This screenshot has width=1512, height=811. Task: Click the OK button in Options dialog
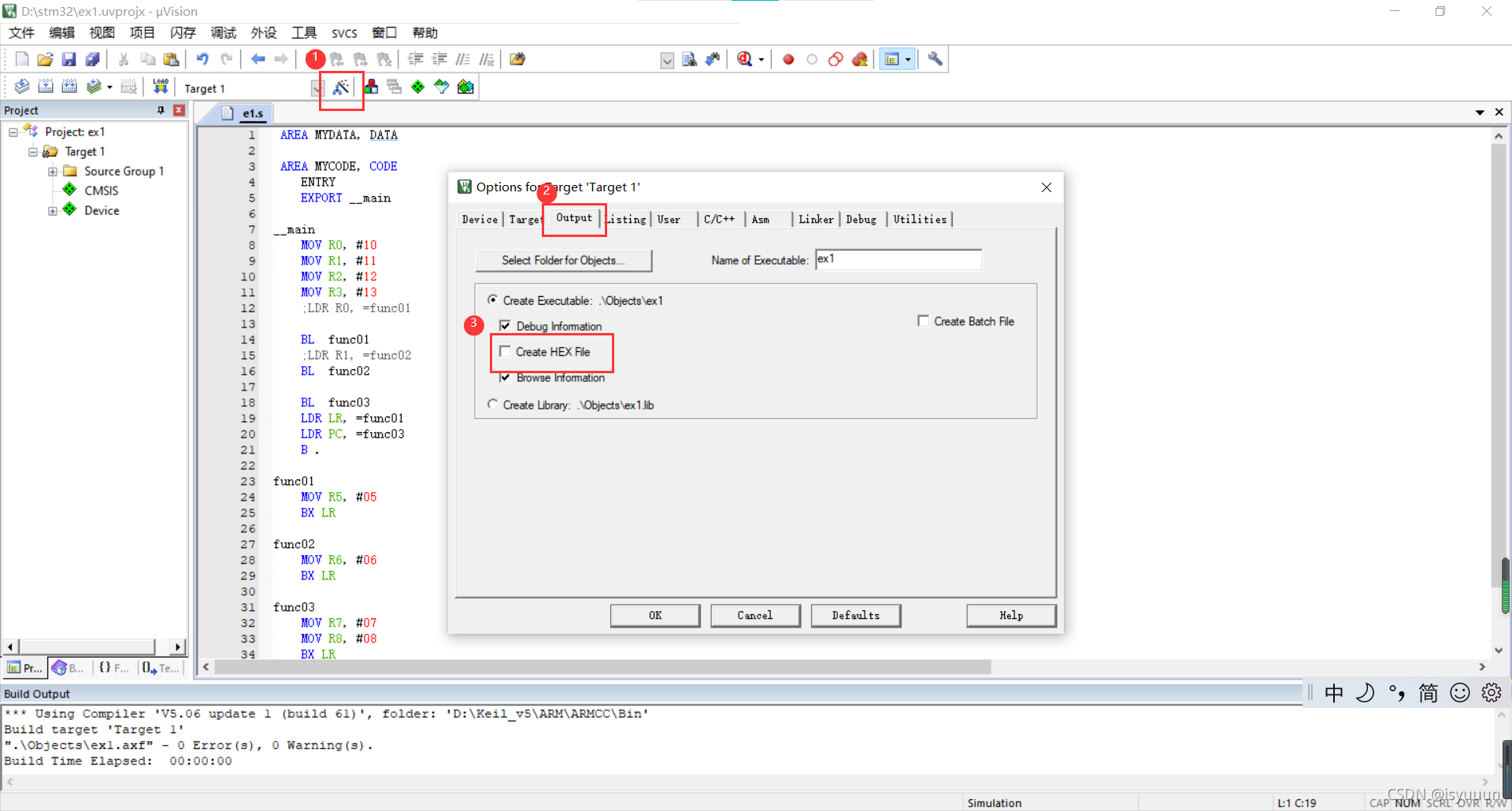pyautogui.click(x=655, y=616)
